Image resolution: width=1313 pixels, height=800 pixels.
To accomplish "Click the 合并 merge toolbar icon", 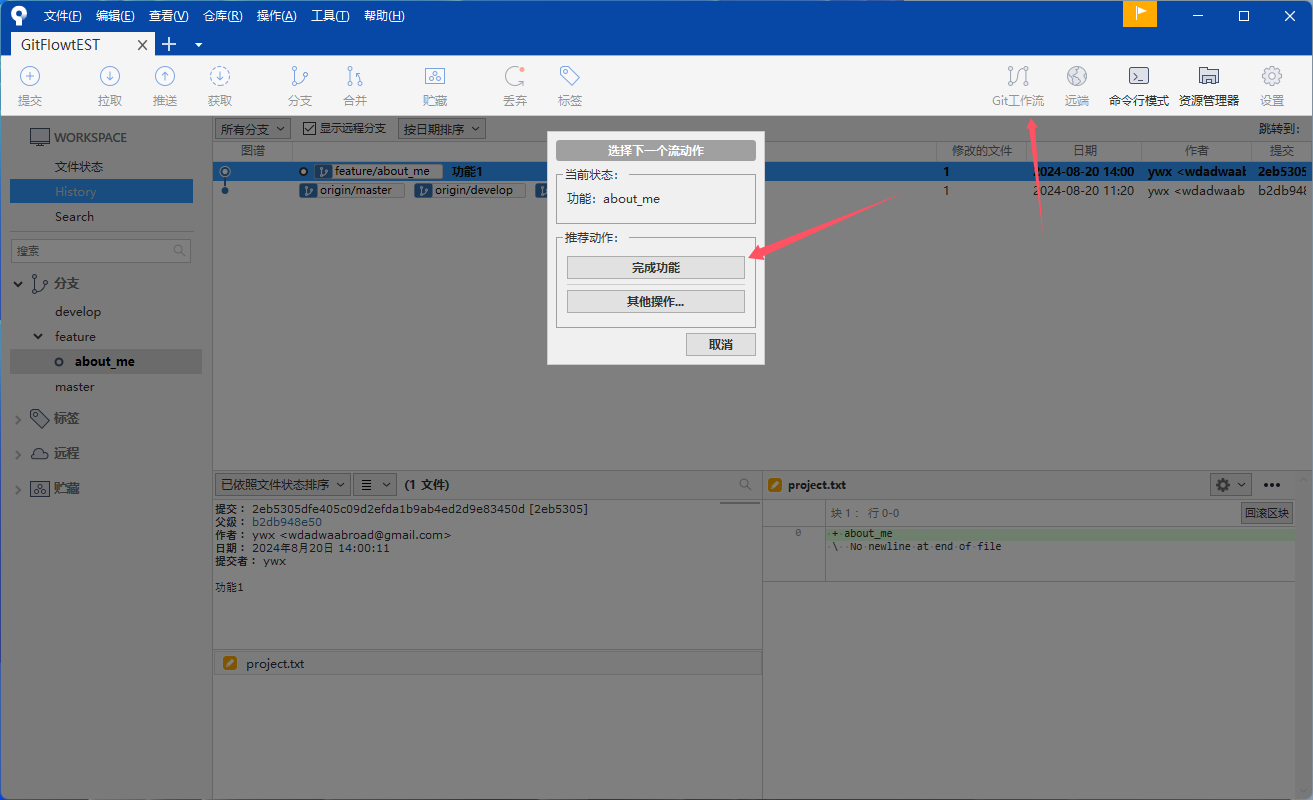I will coord(355,77).
